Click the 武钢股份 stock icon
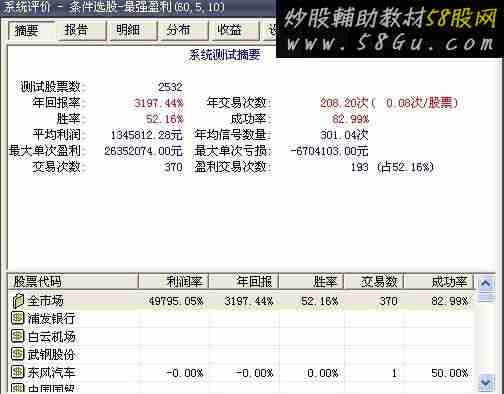 pyautogui.click(x=18, y=354)
